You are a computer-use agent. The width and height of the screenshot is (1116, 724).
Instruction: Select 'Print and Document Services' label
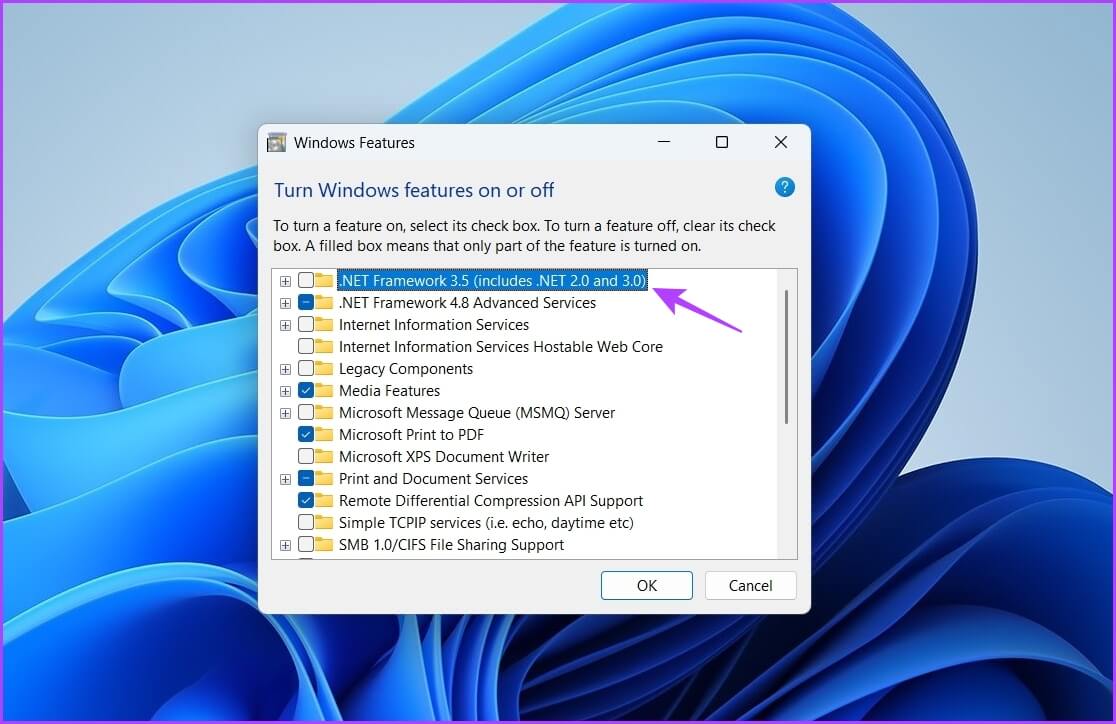coord(433,478)
